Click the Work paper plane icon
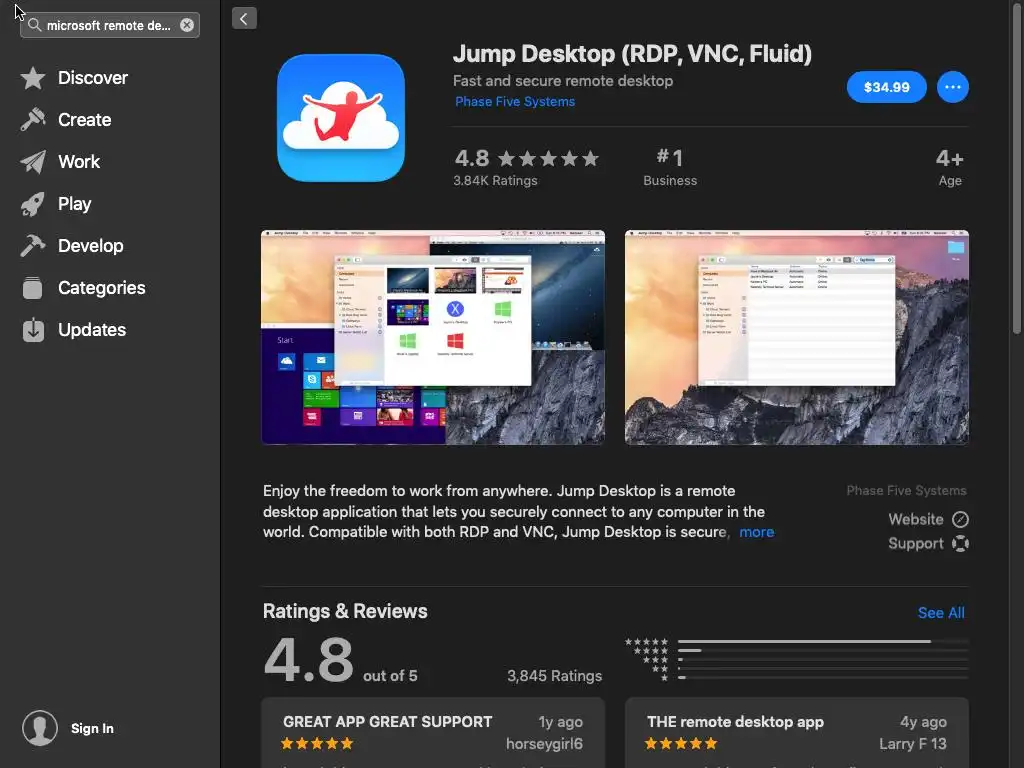 33,161
